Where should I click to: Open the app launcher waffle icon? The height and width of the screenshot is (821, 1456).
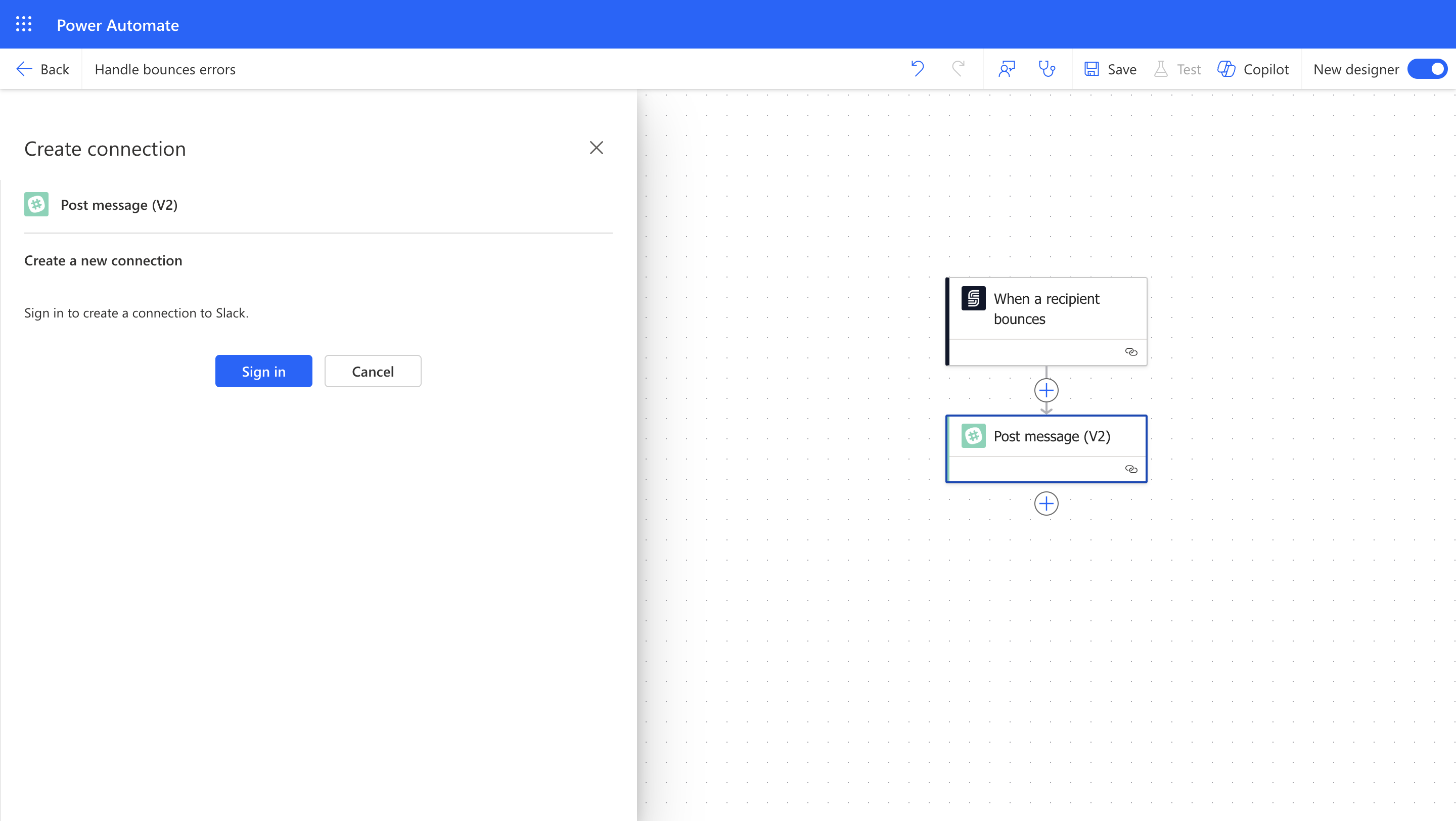point(24,24)
